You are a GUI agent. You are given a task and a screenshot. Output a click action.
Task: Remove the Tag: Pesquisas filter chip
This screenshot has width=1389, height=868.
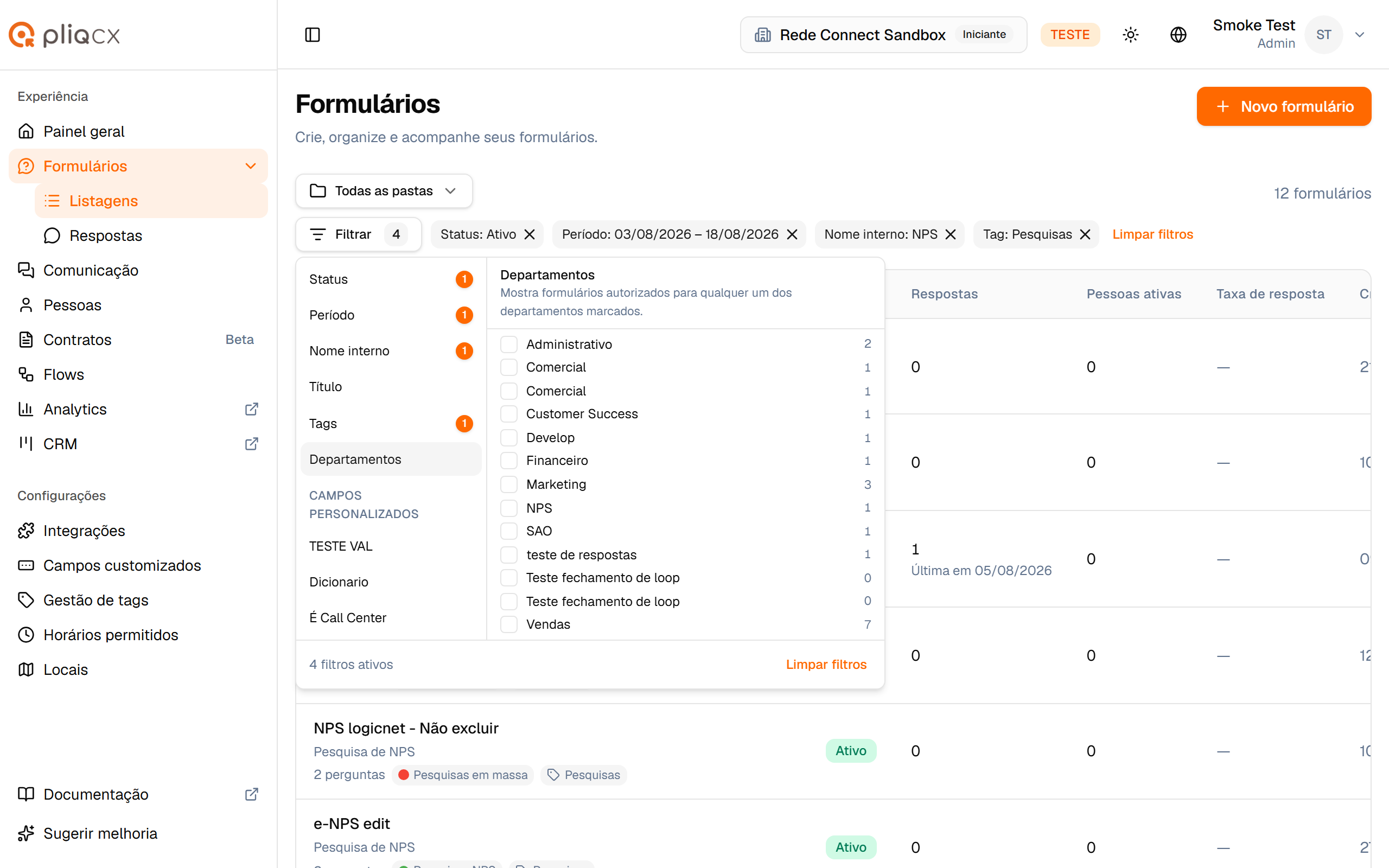click(x=1085, y=234)
